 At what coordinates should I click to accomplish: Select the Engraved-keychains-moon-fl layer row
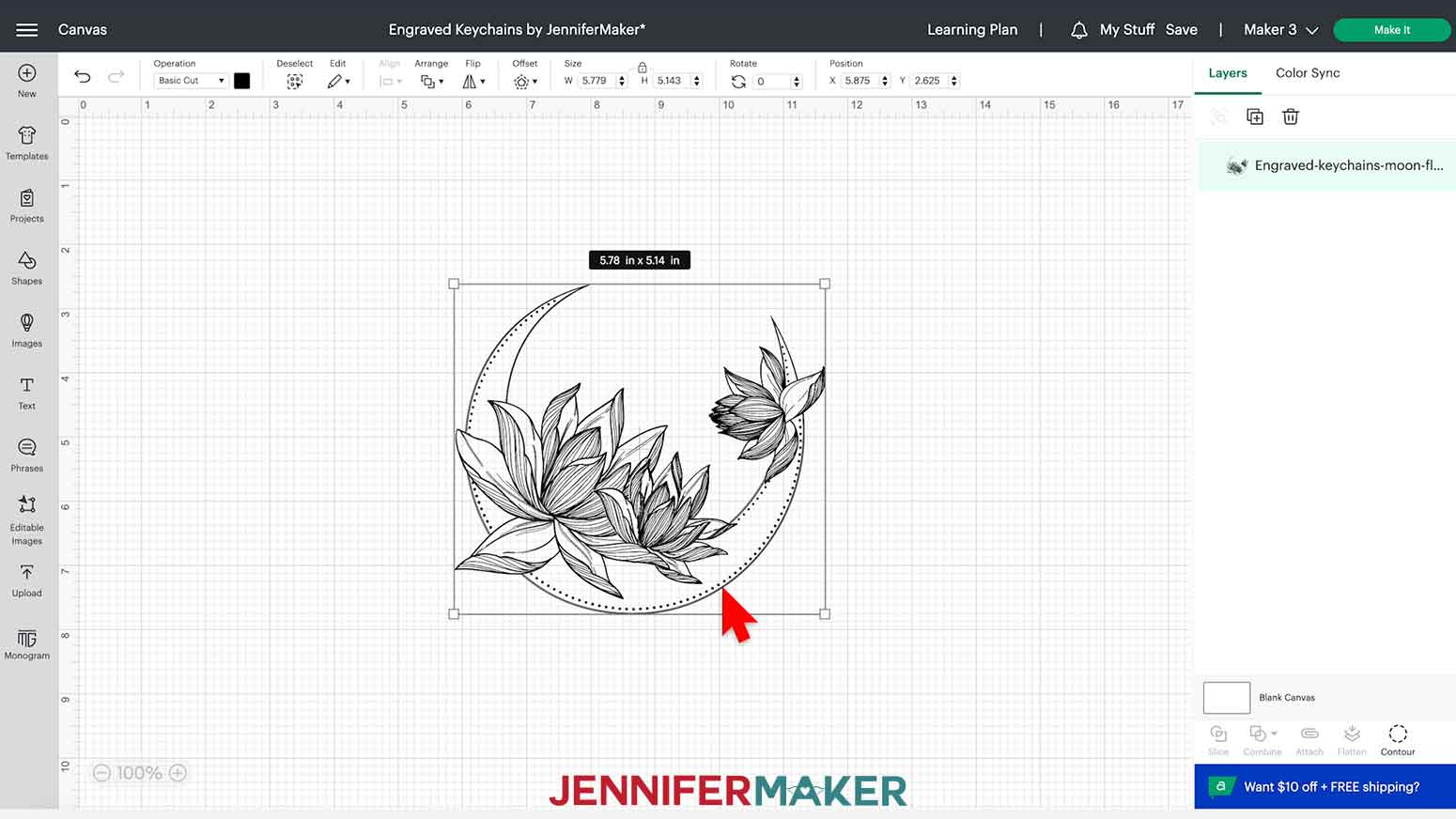pos(1325,165)
